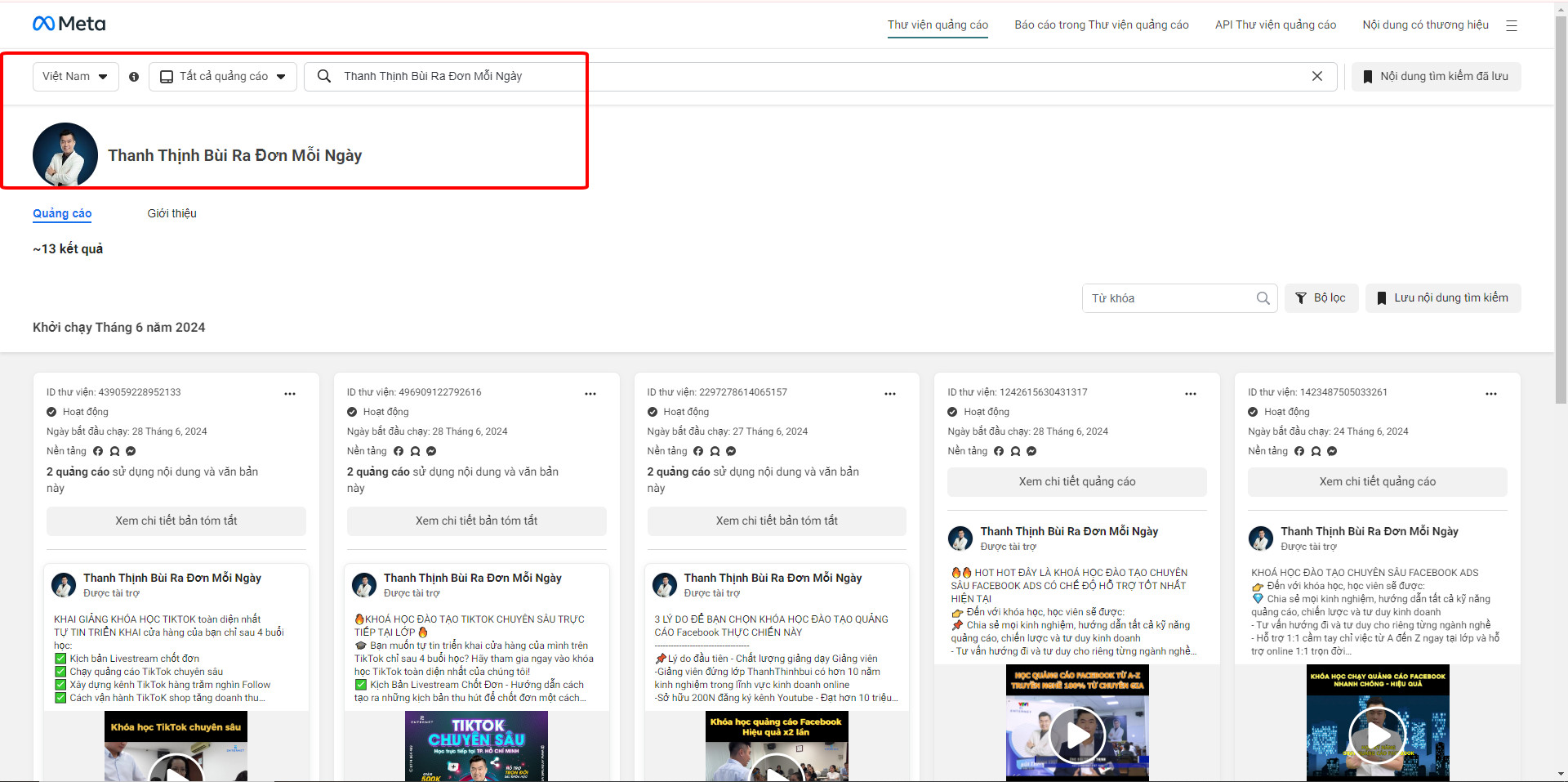Open options menu for ad 1242615630431317
This screenshot has height=782, width=1568.
pos(1191,394)
